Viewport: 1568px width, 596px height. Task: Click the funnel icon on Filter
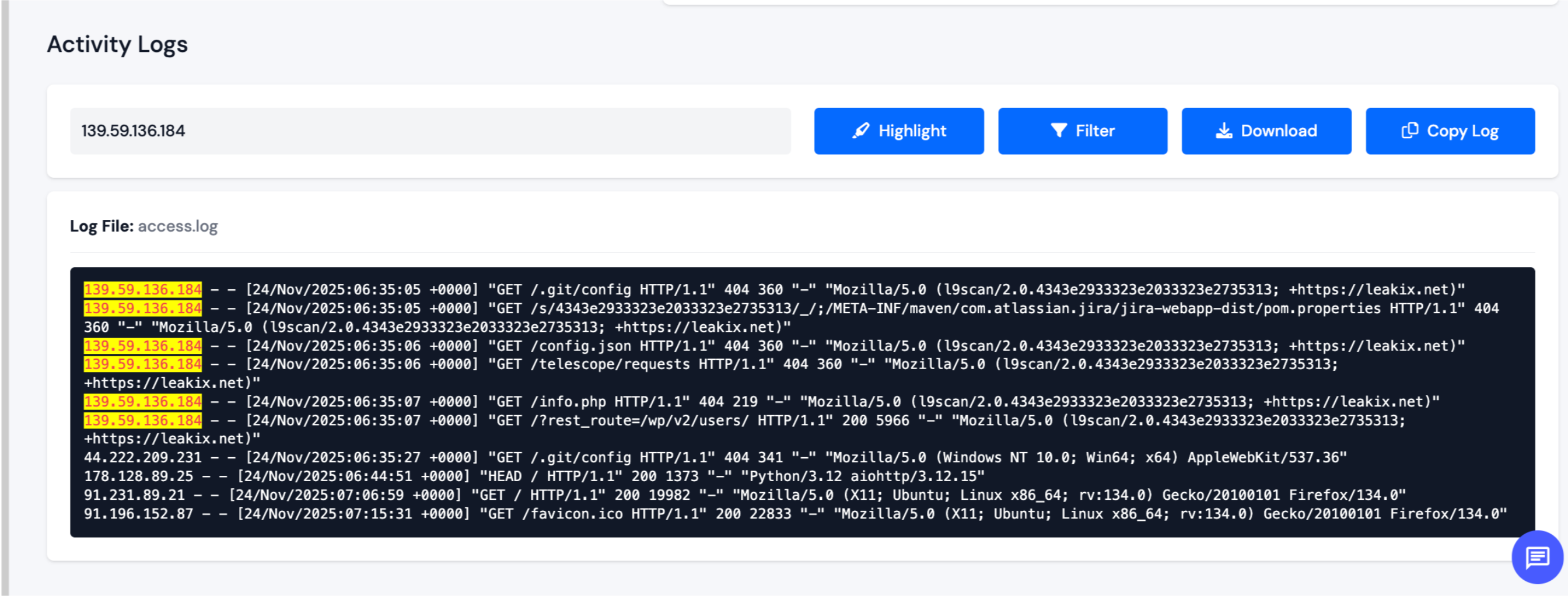1059,131
